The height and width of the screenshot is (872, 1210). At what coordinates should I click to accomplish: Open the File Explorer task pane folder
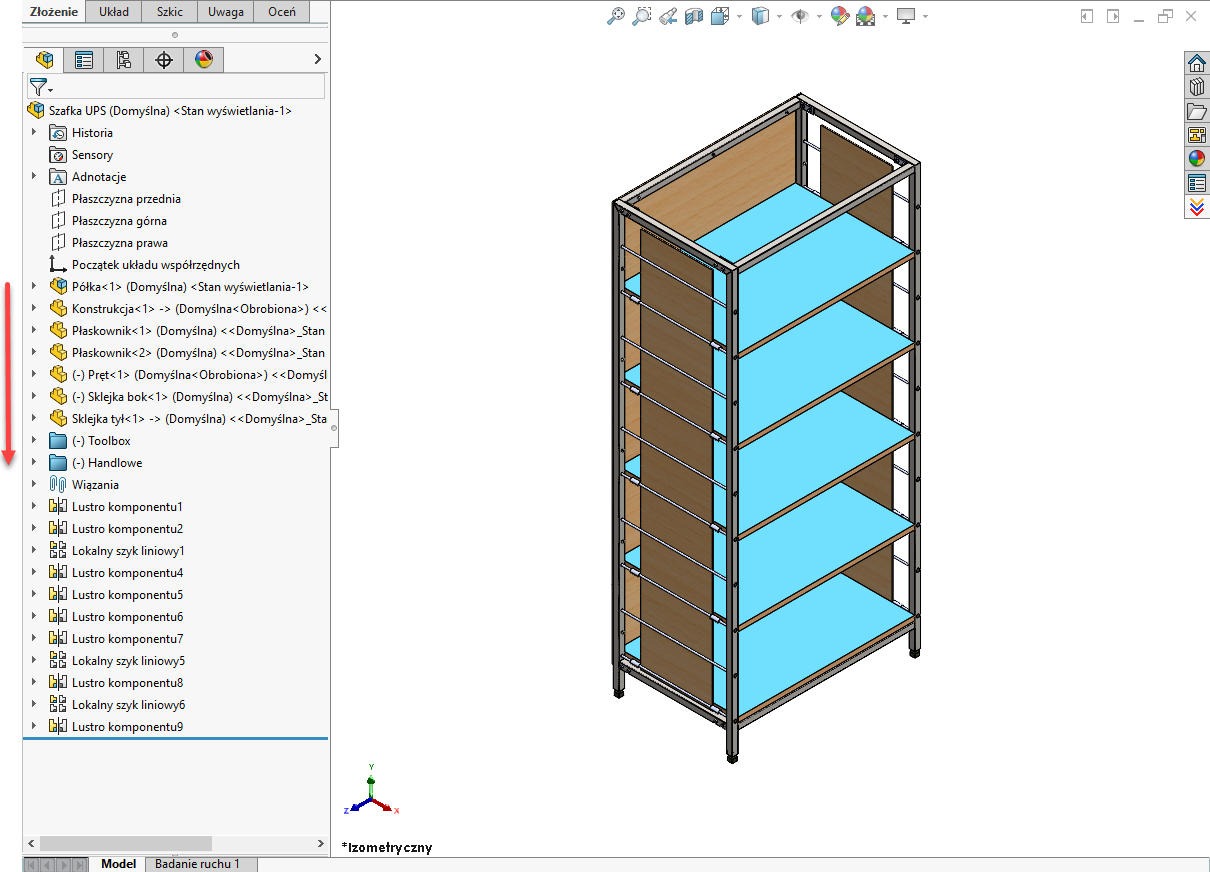pyautogui.click(x=1197, y=111)
